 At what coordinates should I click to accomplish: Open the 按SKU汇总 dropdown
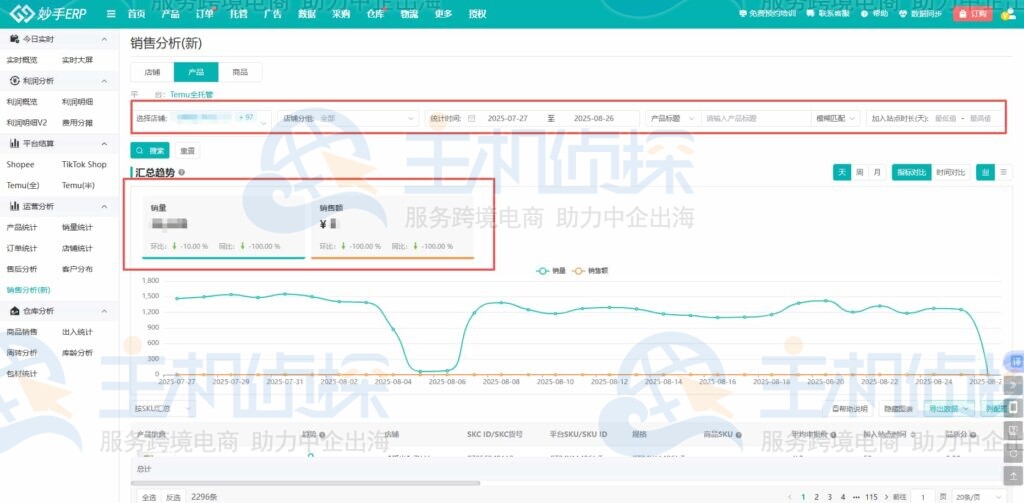[163, 409]
